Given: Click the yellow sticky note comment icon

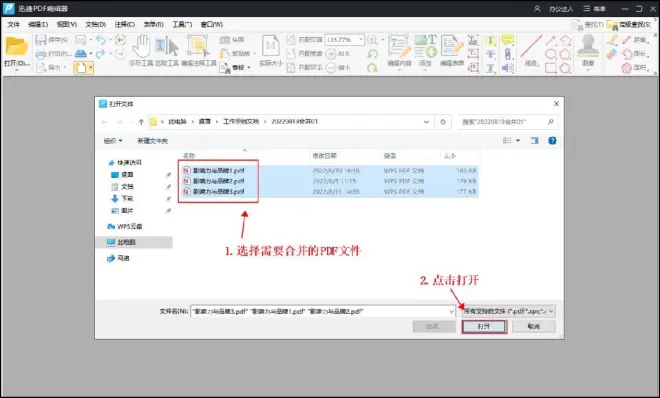Looking at the screenshot, I should click(x=508, y=40).
